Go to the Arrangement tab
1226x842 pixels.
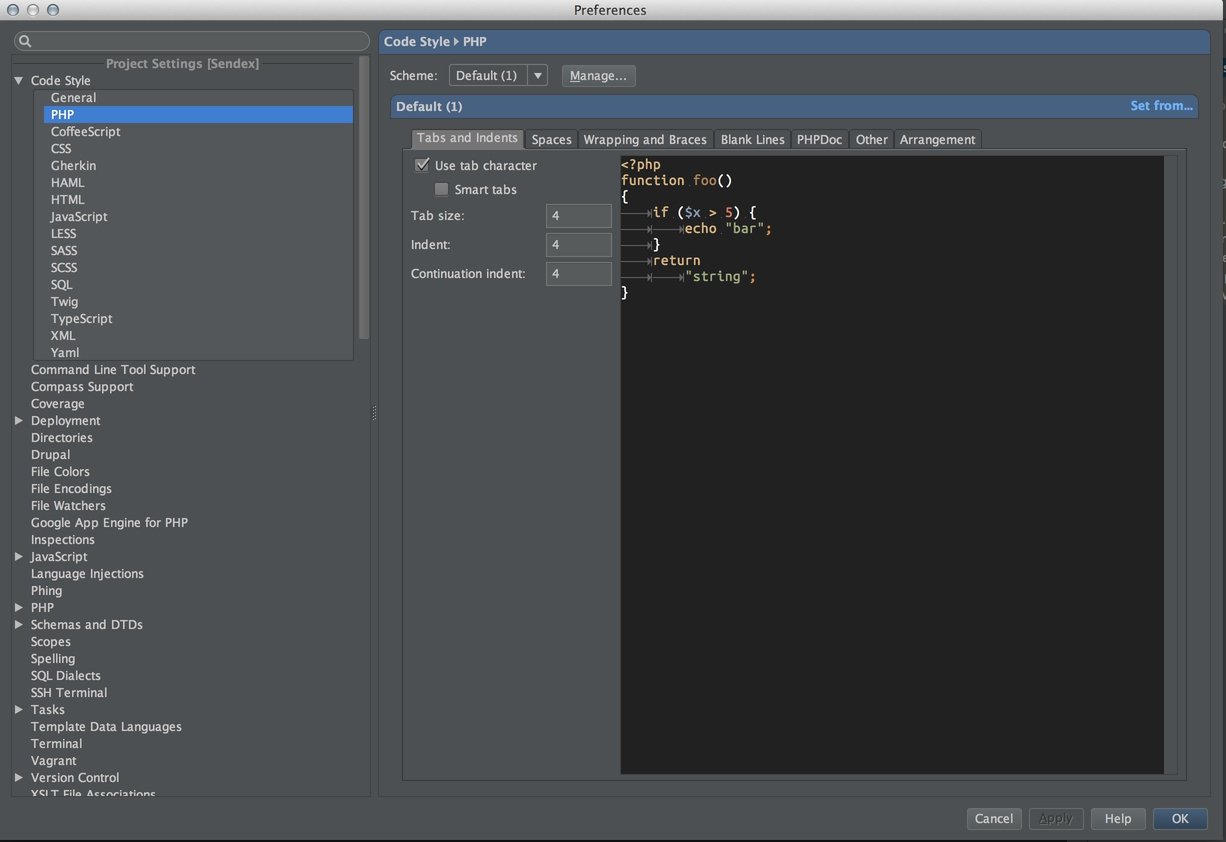[x=937, y=140]
